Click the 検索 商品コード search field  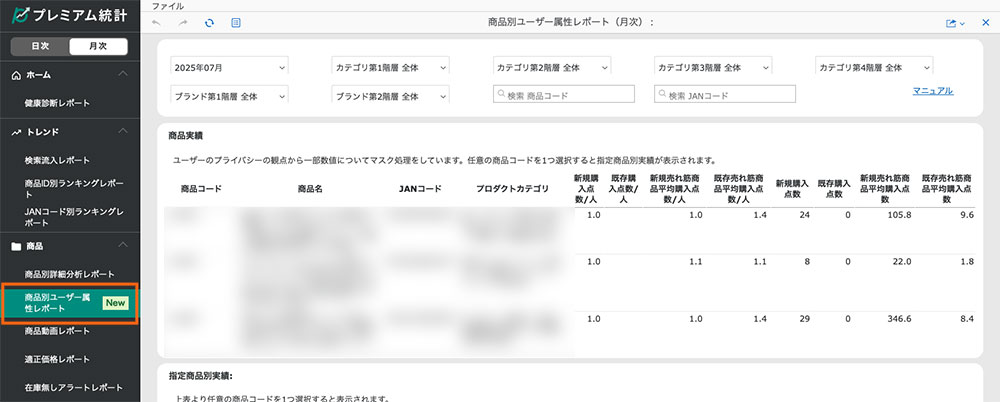tap(564, 94)
